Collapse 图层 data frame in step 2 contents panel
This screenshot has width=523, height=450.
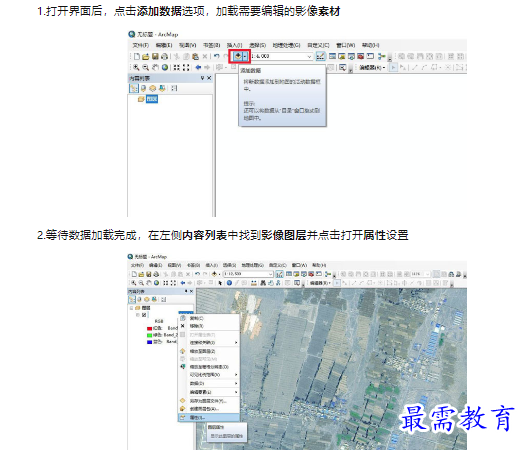pyautogui.click(x=132, y=308)
